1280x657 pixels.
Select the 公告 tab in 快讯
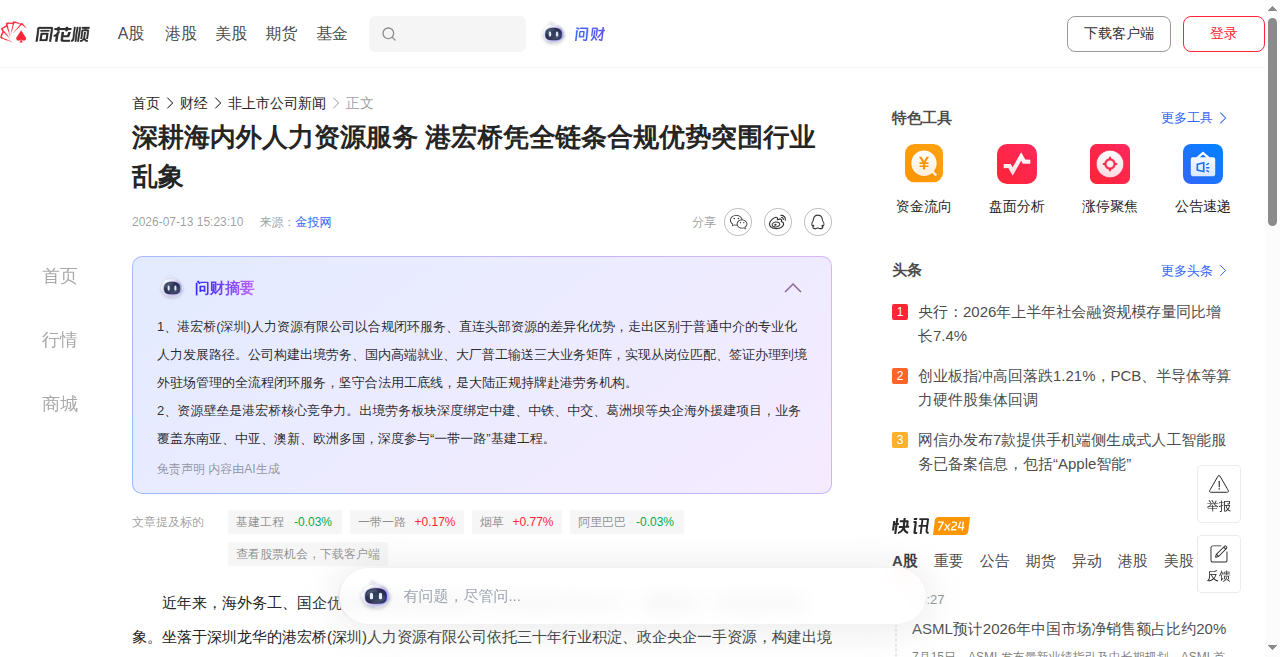[x=995, y=561]
